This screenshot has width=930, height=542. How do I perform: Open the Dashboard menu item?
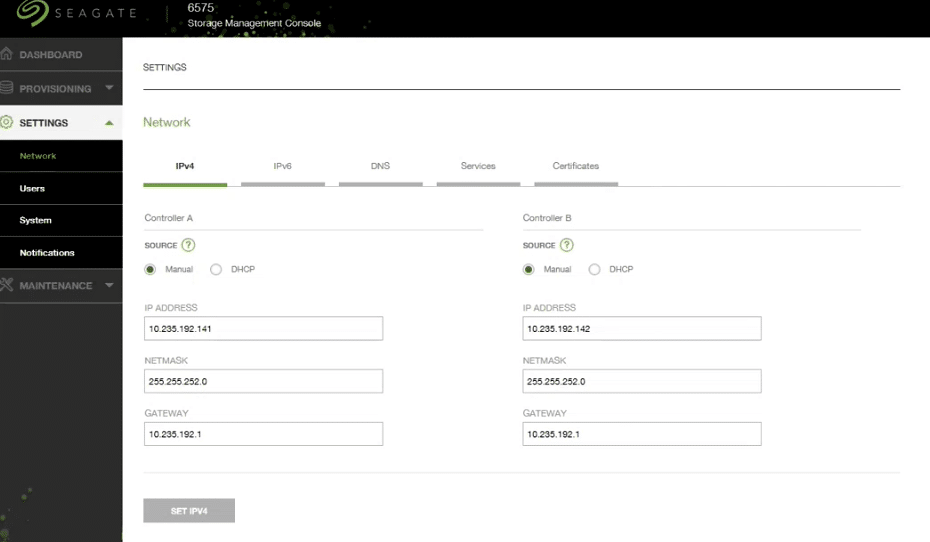point(61,55)
